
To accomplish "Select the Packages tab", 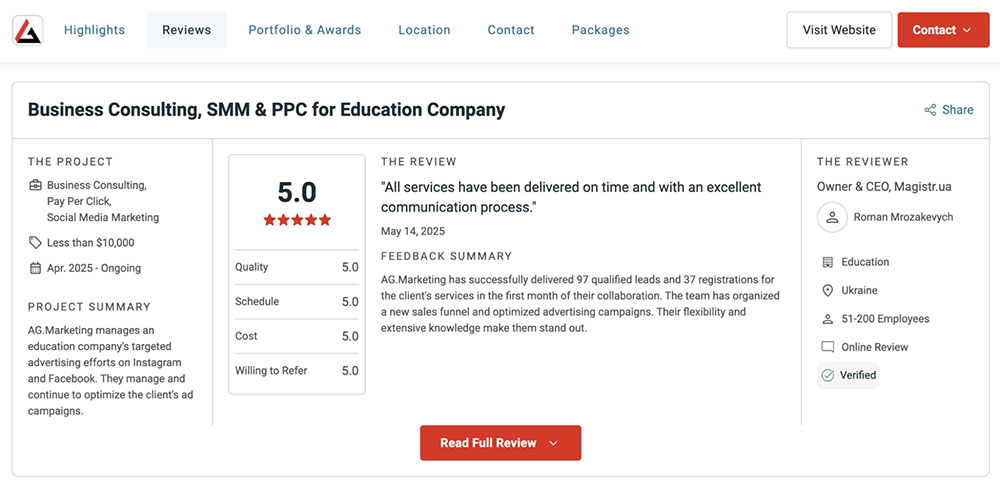I will pos(600,30).
